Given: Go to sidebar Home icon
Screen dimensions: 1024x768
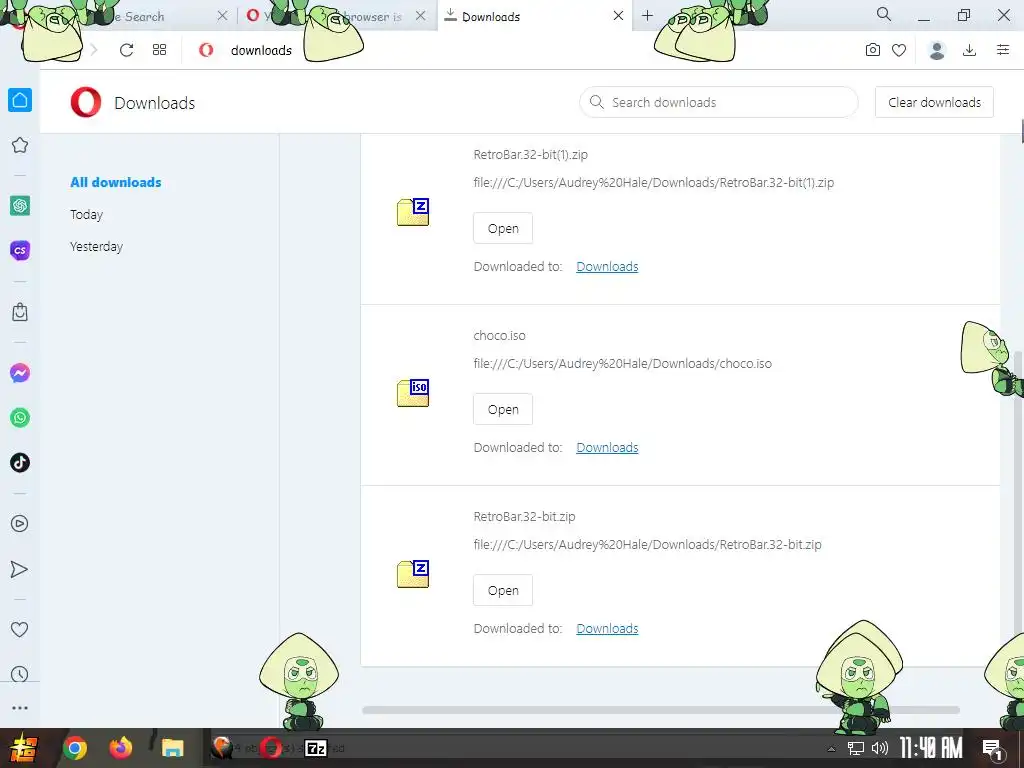Looking at the screenshot, I should pyautogui.click(x=20, y=100).
